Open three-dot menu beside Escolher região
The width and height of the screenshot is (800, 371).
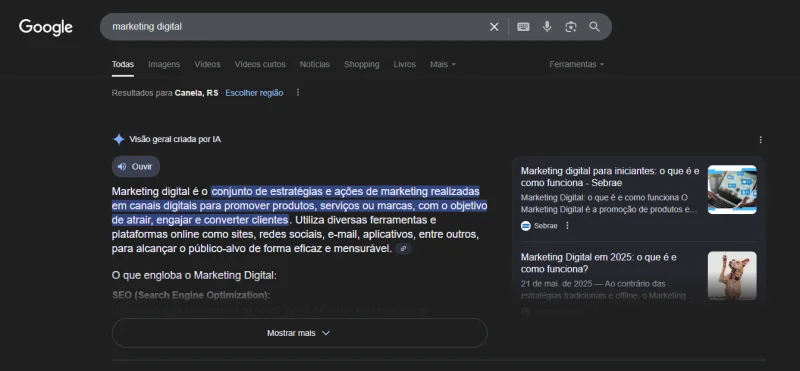(x=298, y=92)
